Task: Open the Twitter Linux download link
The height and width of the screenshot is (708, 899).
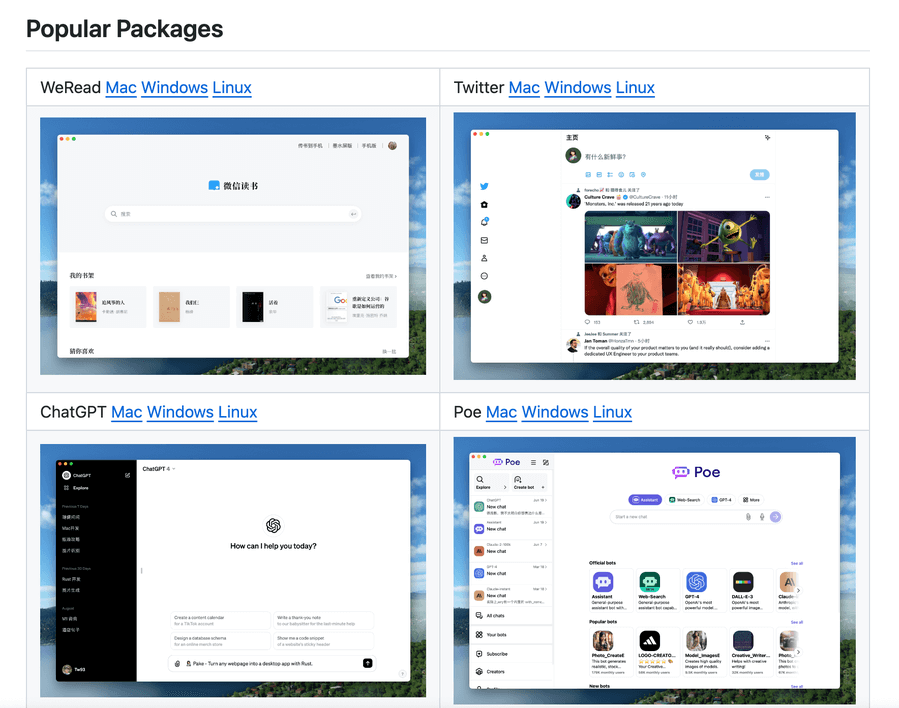Action: coord(635,87)
